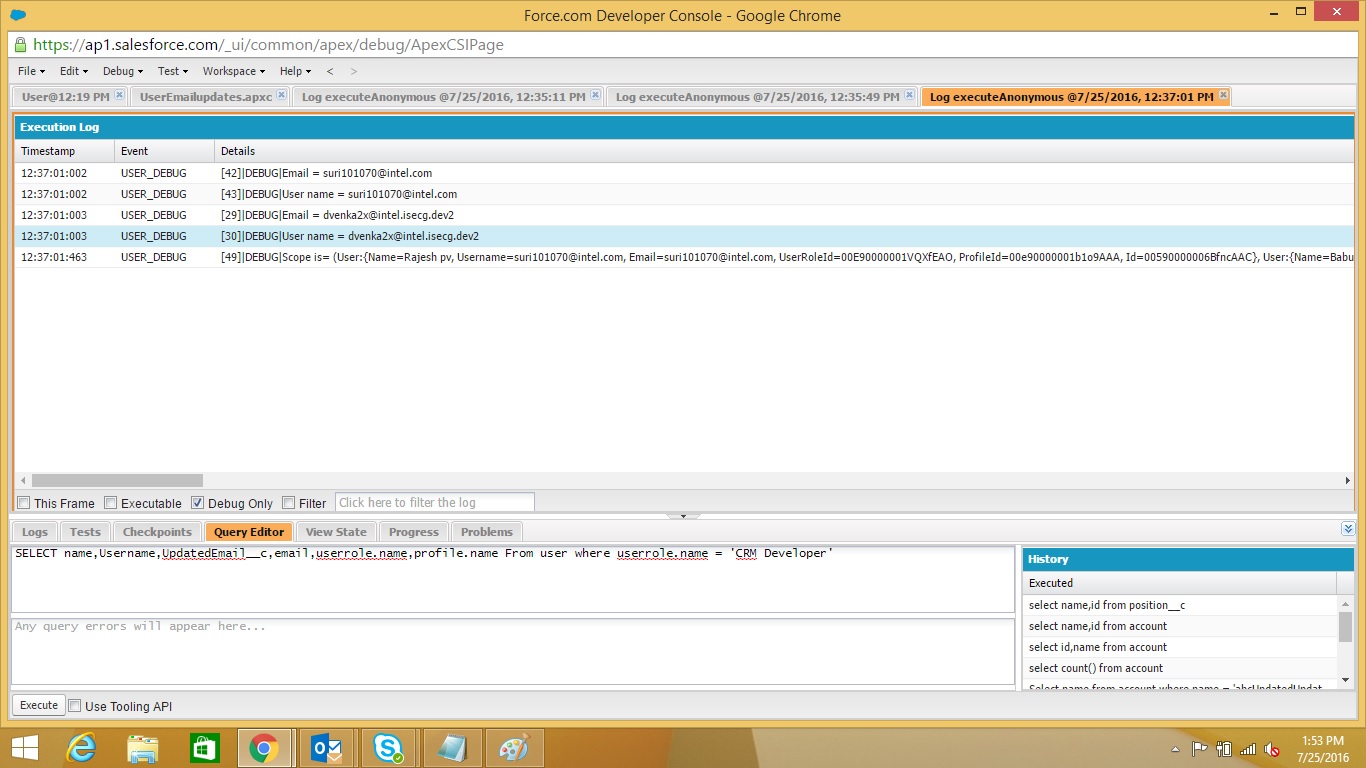
Task: Select log row with Email = suri101070@intel.com
Action: 684,173
